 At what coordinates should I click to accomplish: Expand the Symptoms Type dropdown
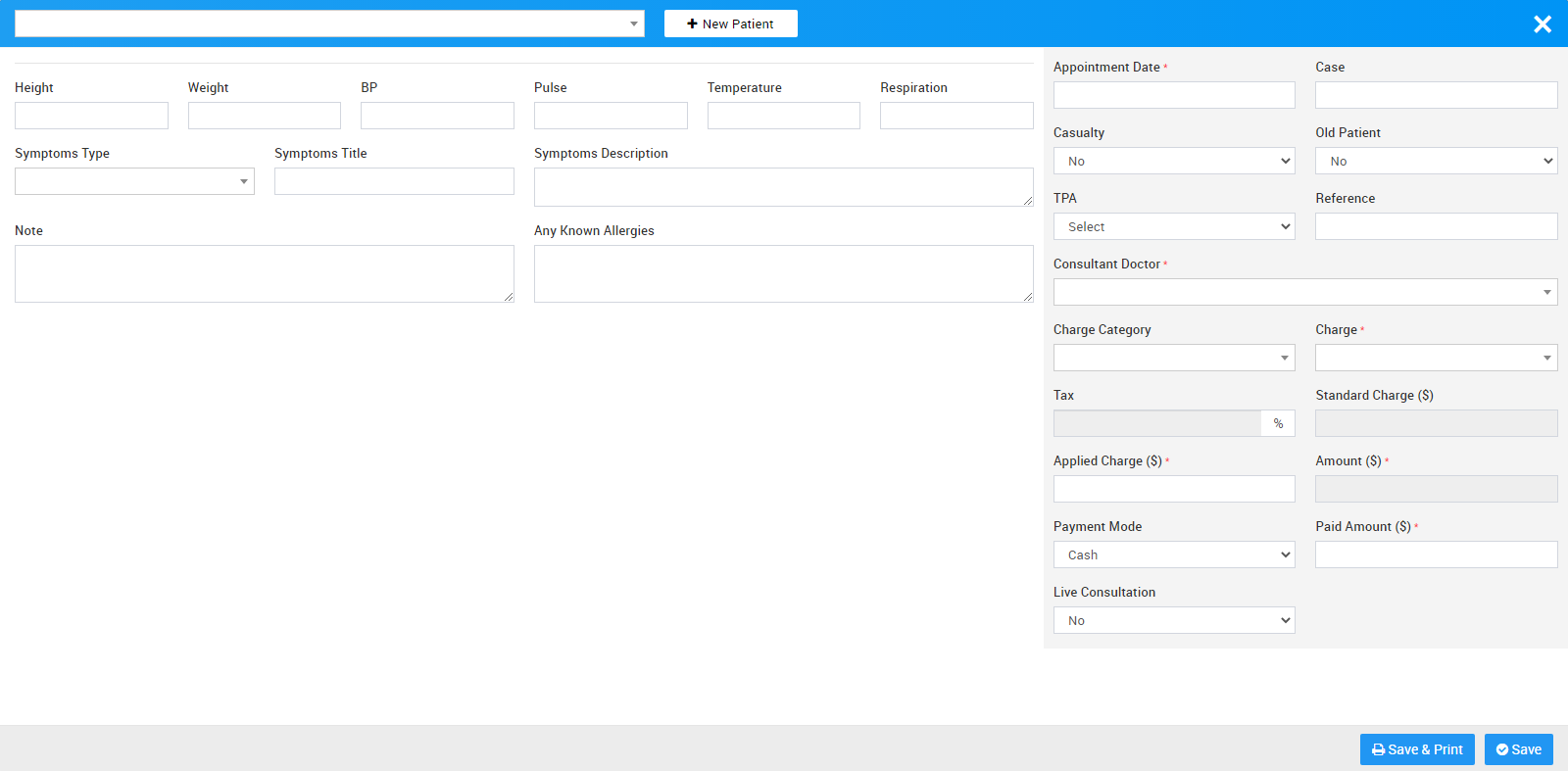(134, 181)
